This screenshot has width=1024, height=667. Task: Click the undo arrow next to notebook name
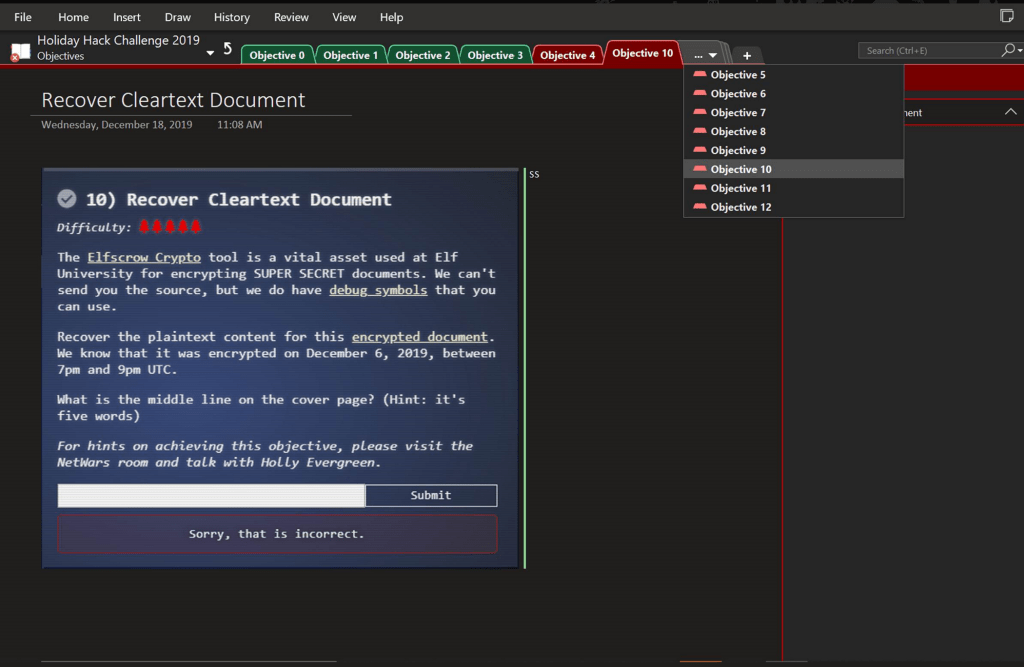[227, 49]
